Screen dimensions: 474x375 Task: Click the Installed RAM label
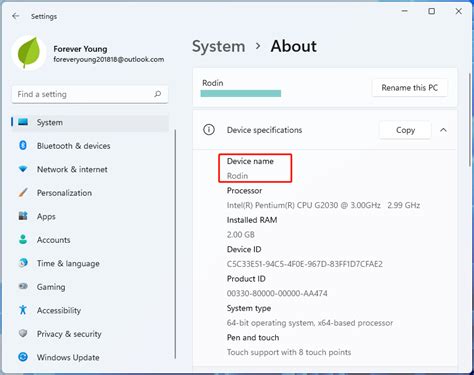pyautogui.click(x=252, y=220)
